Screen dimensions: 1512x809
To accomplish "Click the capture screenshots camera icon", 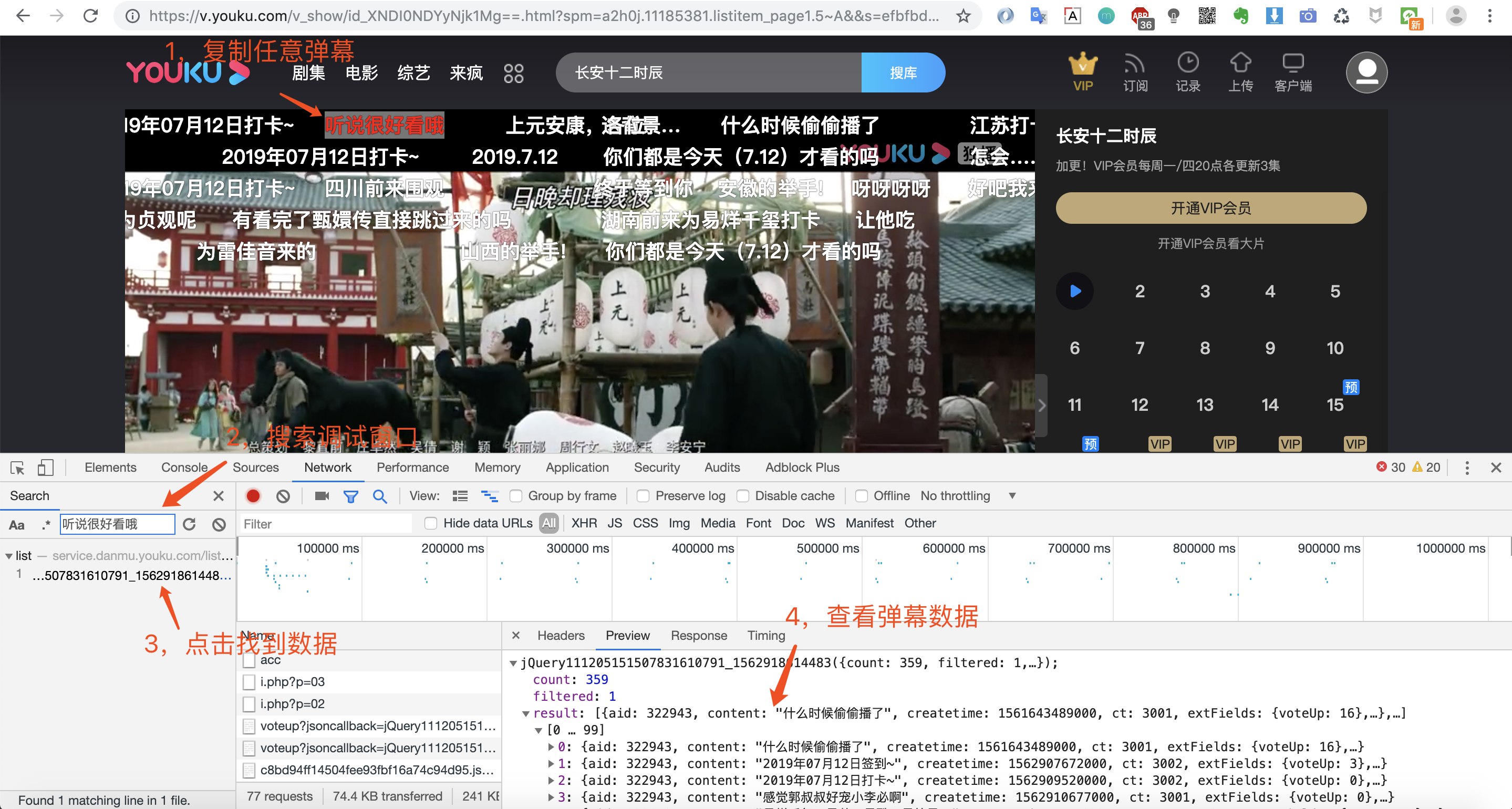I will (321, 496).
